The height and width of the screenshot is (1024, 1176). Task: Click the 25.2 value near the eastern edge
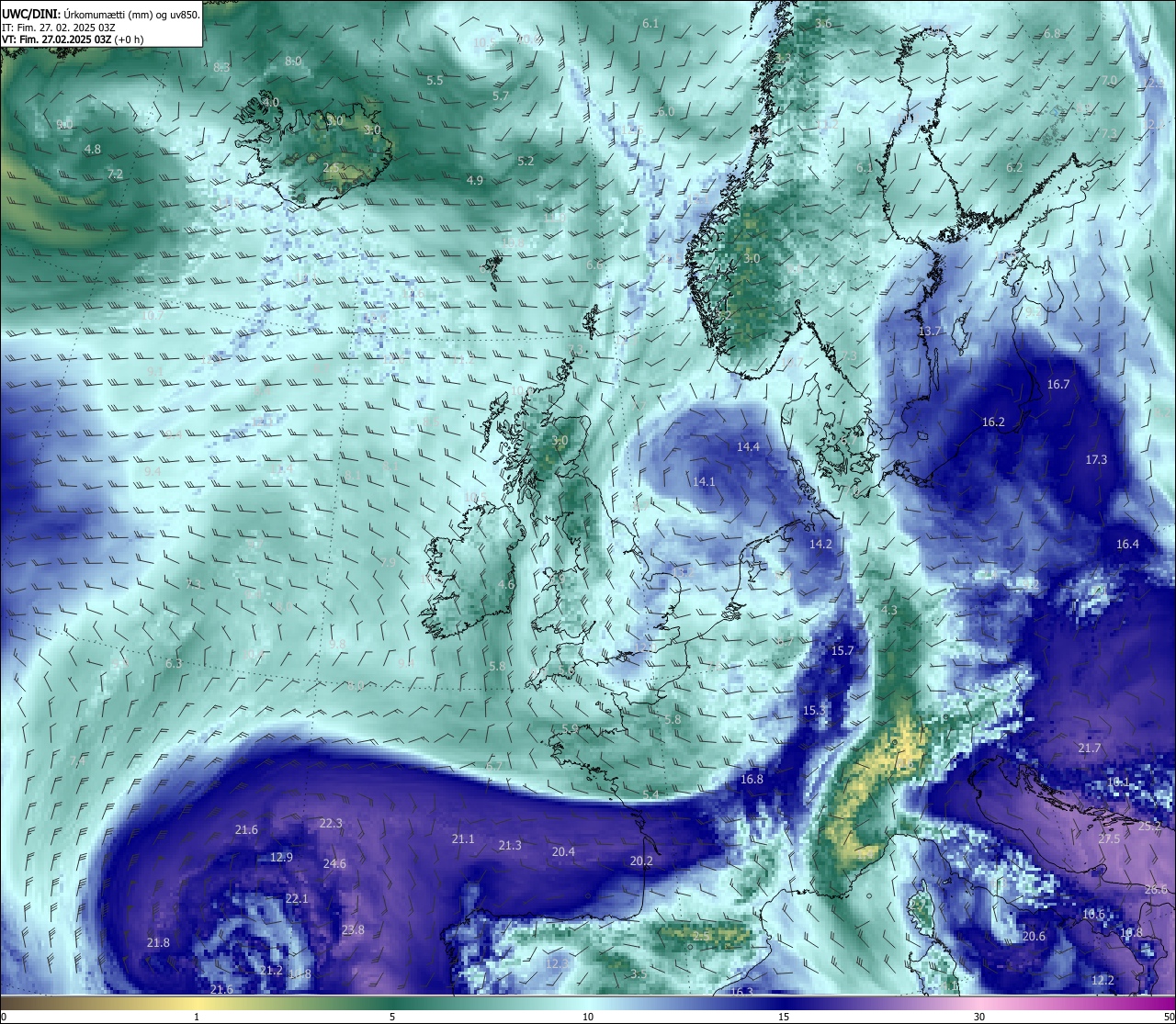pos(1150,827)
